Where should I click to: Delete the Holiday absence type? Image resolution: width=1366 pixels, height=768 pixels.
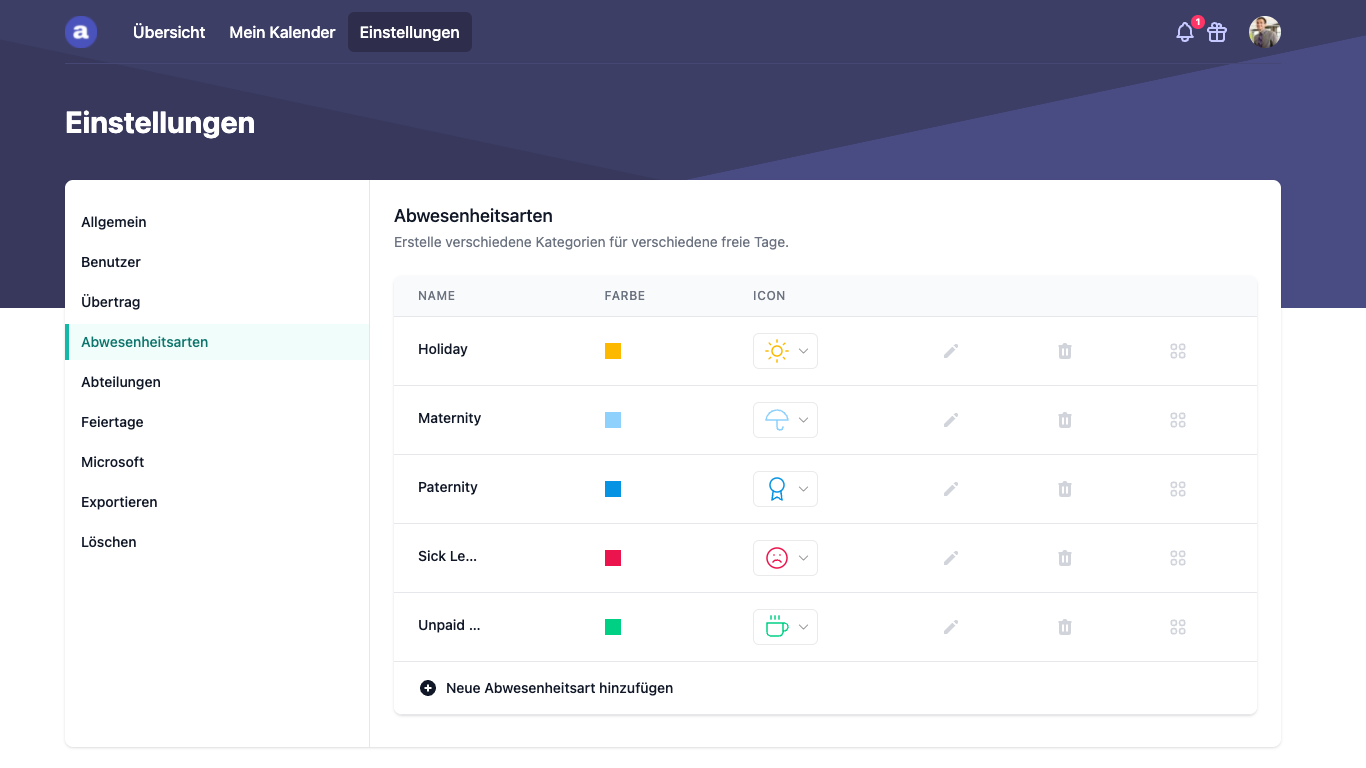coord(1065,351)
